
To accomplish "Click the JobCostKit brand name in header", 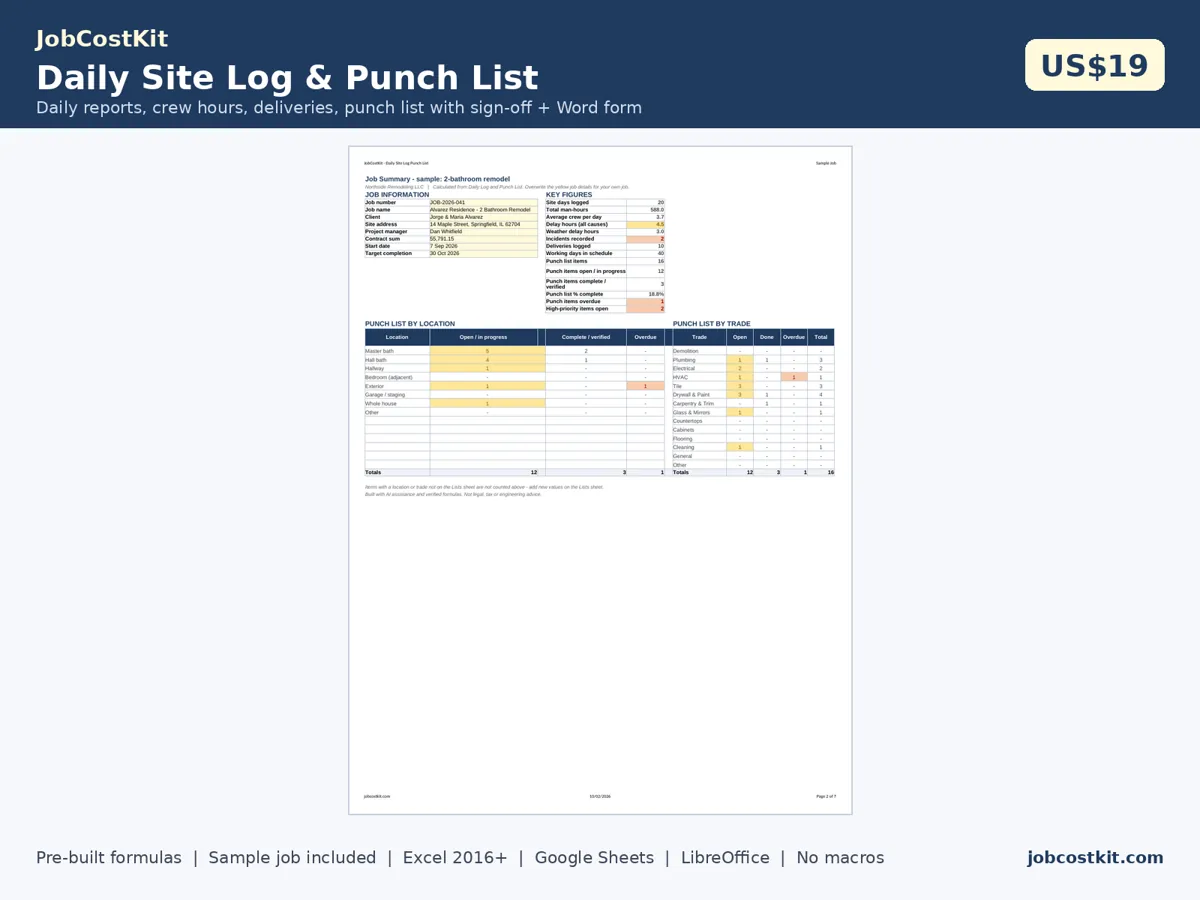I will (x=102, y=39).
